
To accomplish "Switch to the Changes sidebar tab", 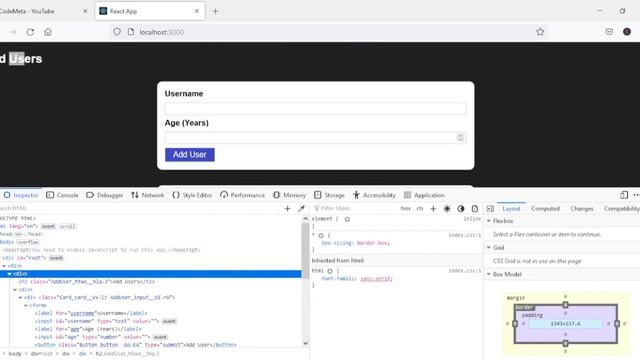I will (x=582, y=209).
